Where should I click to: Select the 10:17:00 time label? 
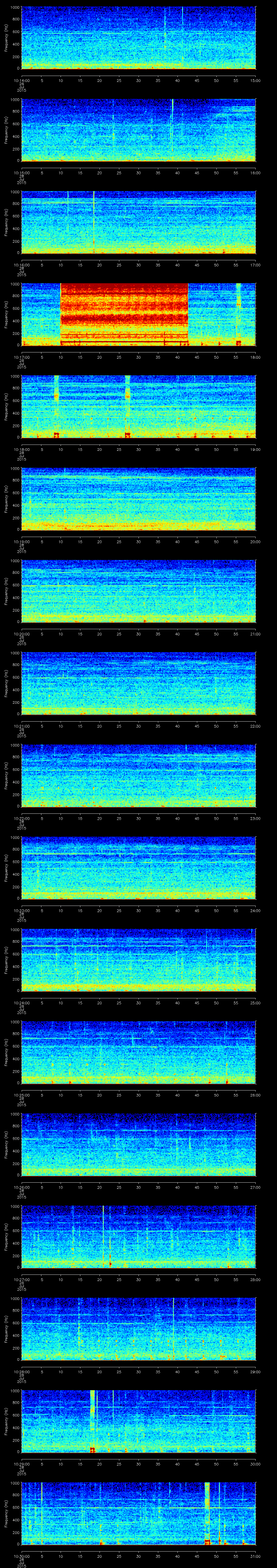pos(21,357)
